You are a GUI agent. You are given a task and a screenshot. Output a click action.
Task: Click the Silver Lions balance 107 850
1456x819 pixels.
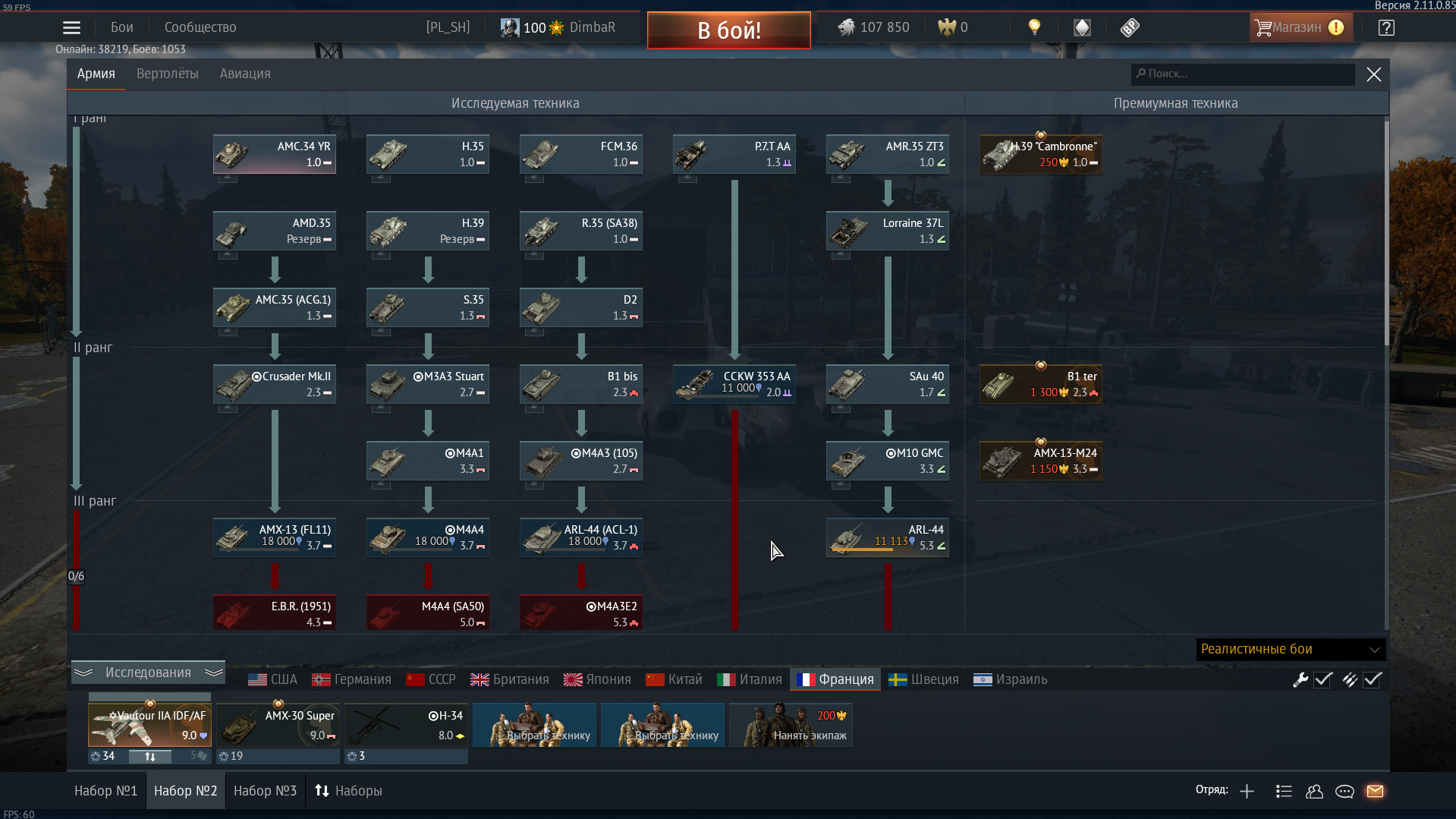click(x=873, y=27)
